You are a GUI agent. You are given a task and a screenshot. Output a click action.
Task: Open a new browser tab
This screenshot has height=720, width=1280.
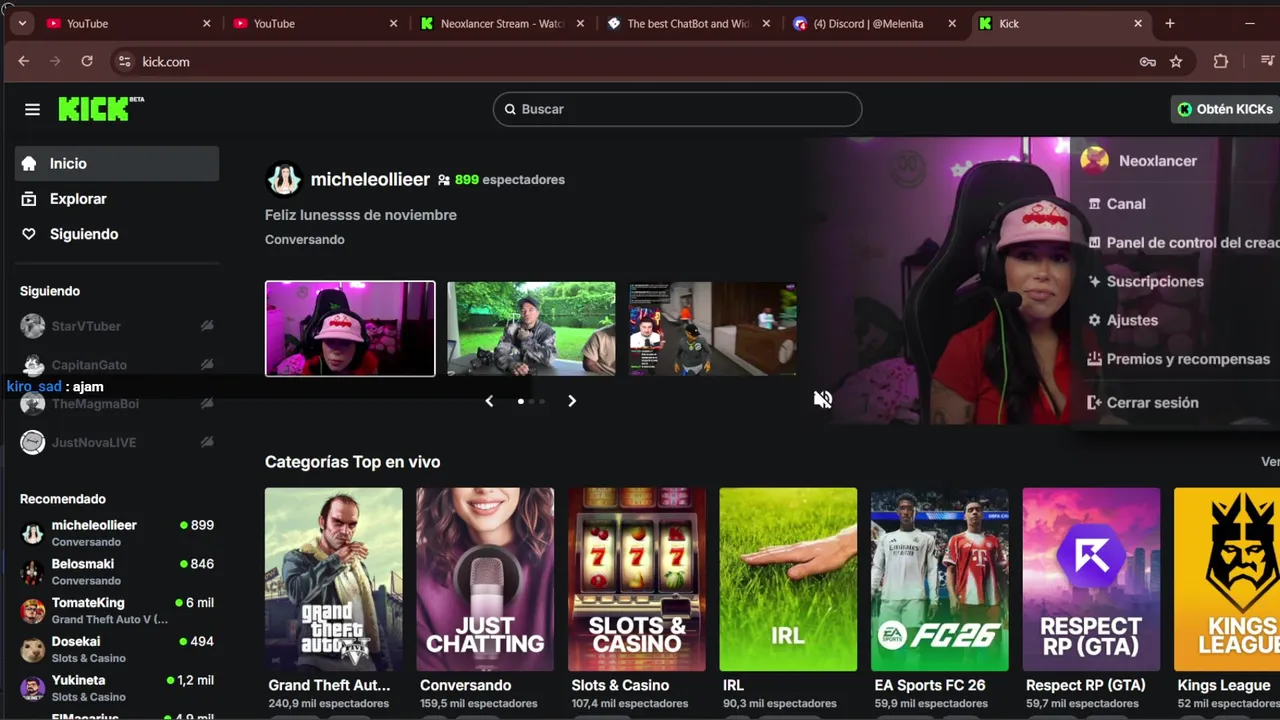pos(1169,23)
